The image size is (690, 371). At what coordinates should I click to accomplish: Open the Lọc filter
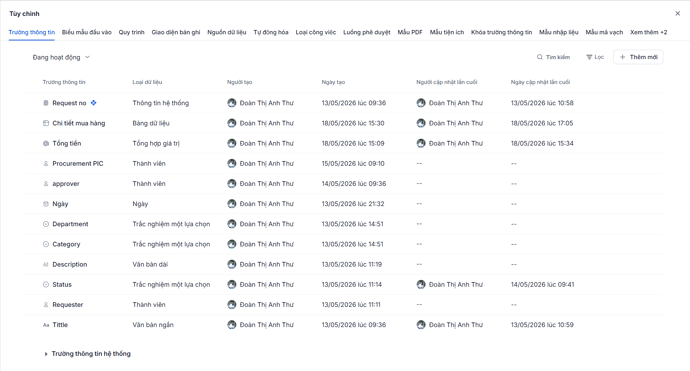(595, 57)
